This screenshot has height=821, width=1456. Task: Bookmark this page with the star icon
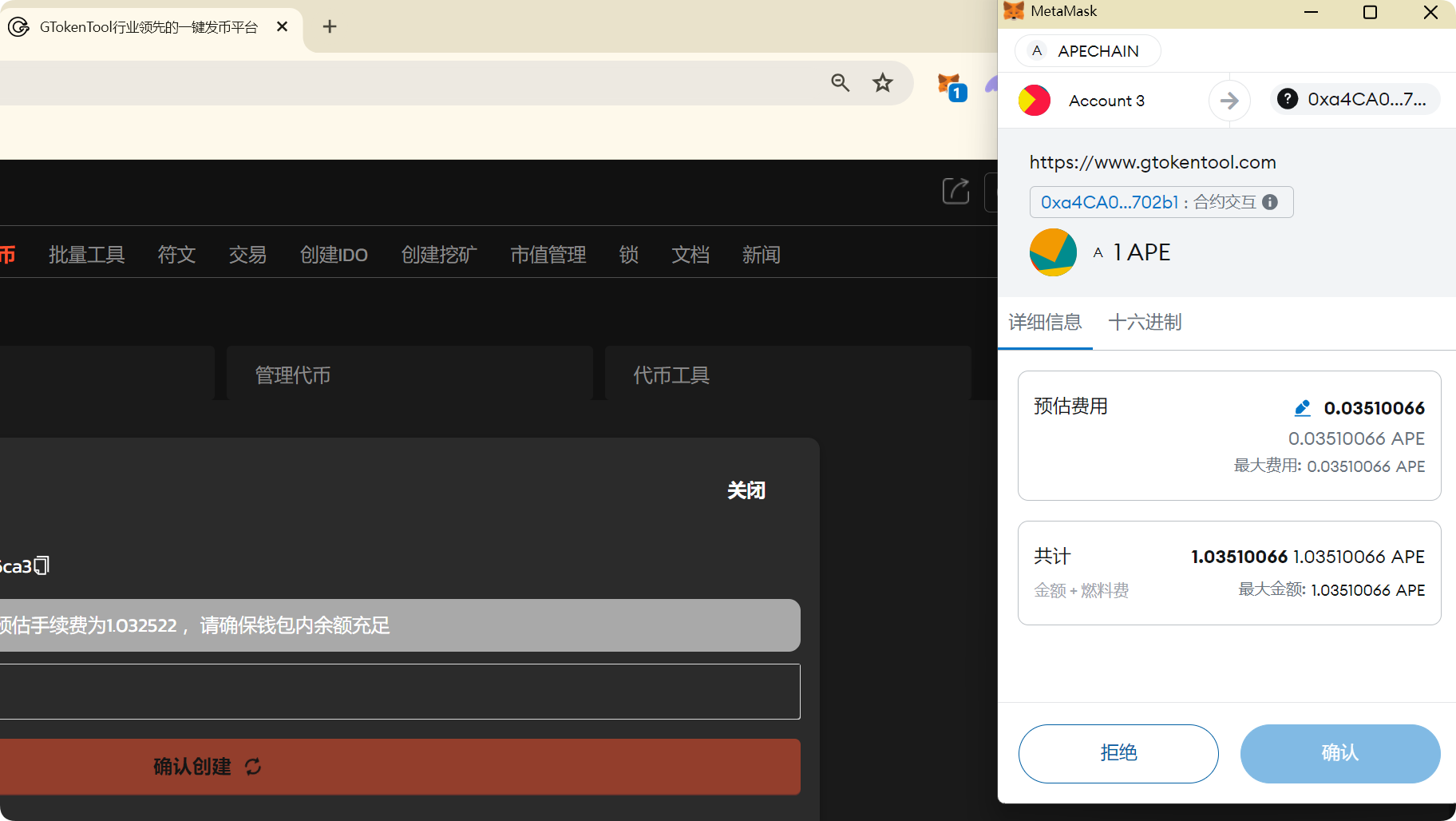[882, 82]
